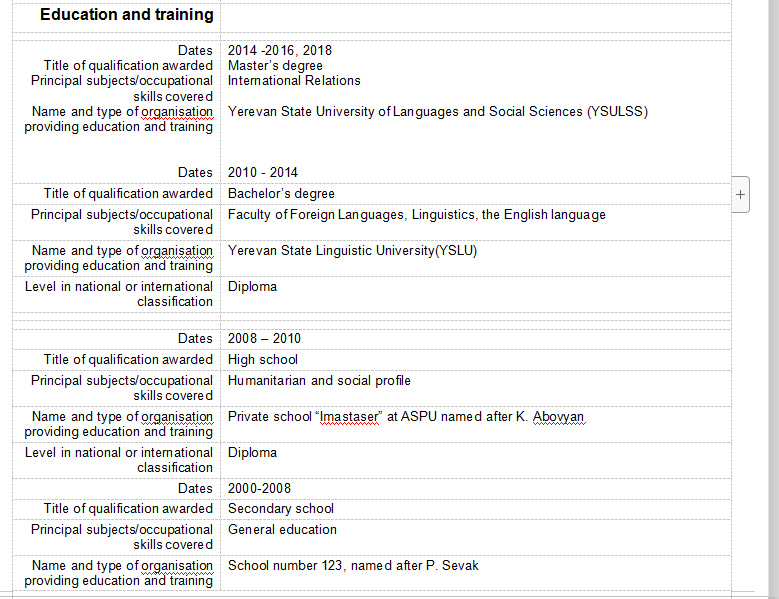779x599 pixels.
Task: Place cursor in "2014 -2016, 2018" dates cell
Action: [x=280, y=50]
